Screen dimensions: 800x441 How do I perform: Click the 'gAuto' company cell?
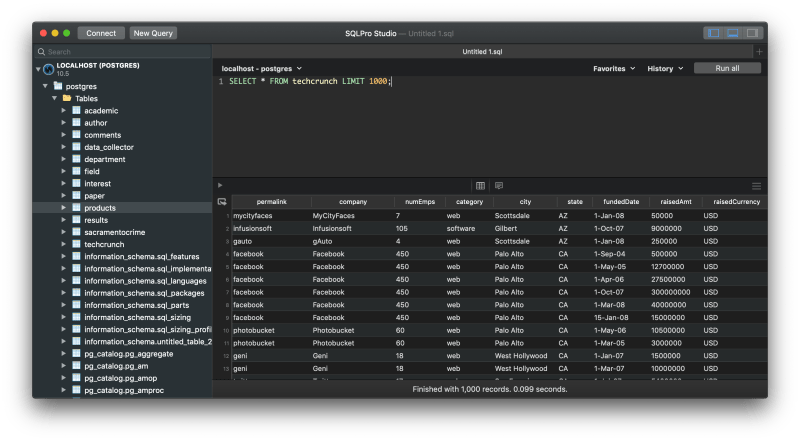click(x=322, y=241)
